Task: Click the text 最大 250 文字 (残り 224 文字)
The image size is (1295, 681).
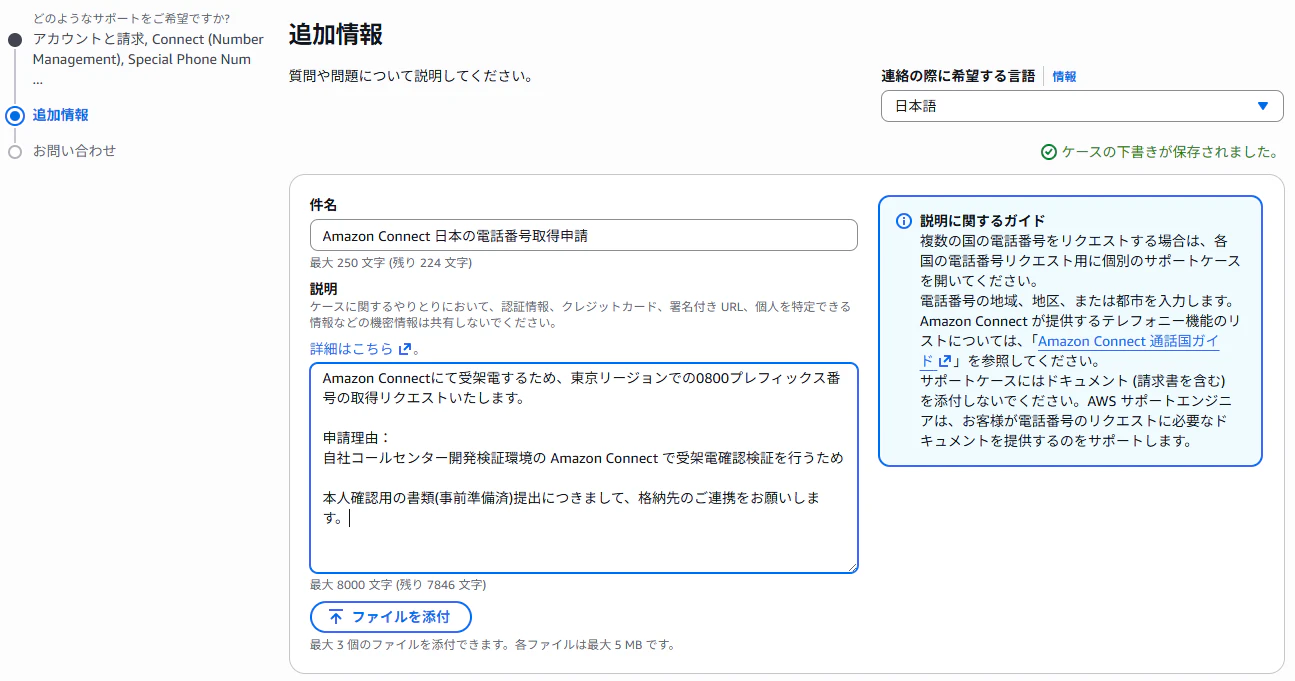Action: point(391,263)
